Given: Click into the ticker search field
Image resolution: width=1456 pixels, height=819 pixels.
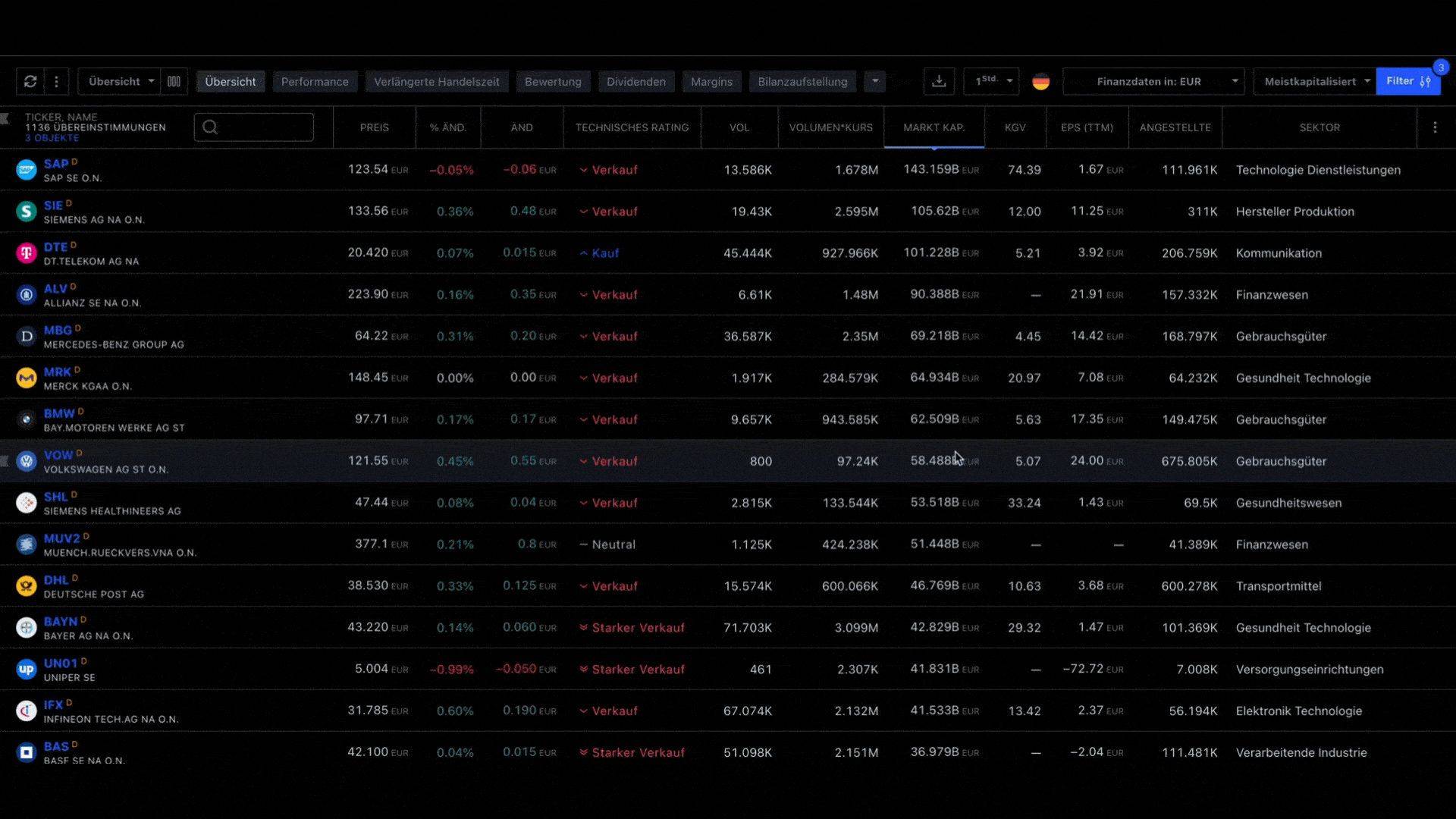Looking at the screenshot, I should click(254, 127).
